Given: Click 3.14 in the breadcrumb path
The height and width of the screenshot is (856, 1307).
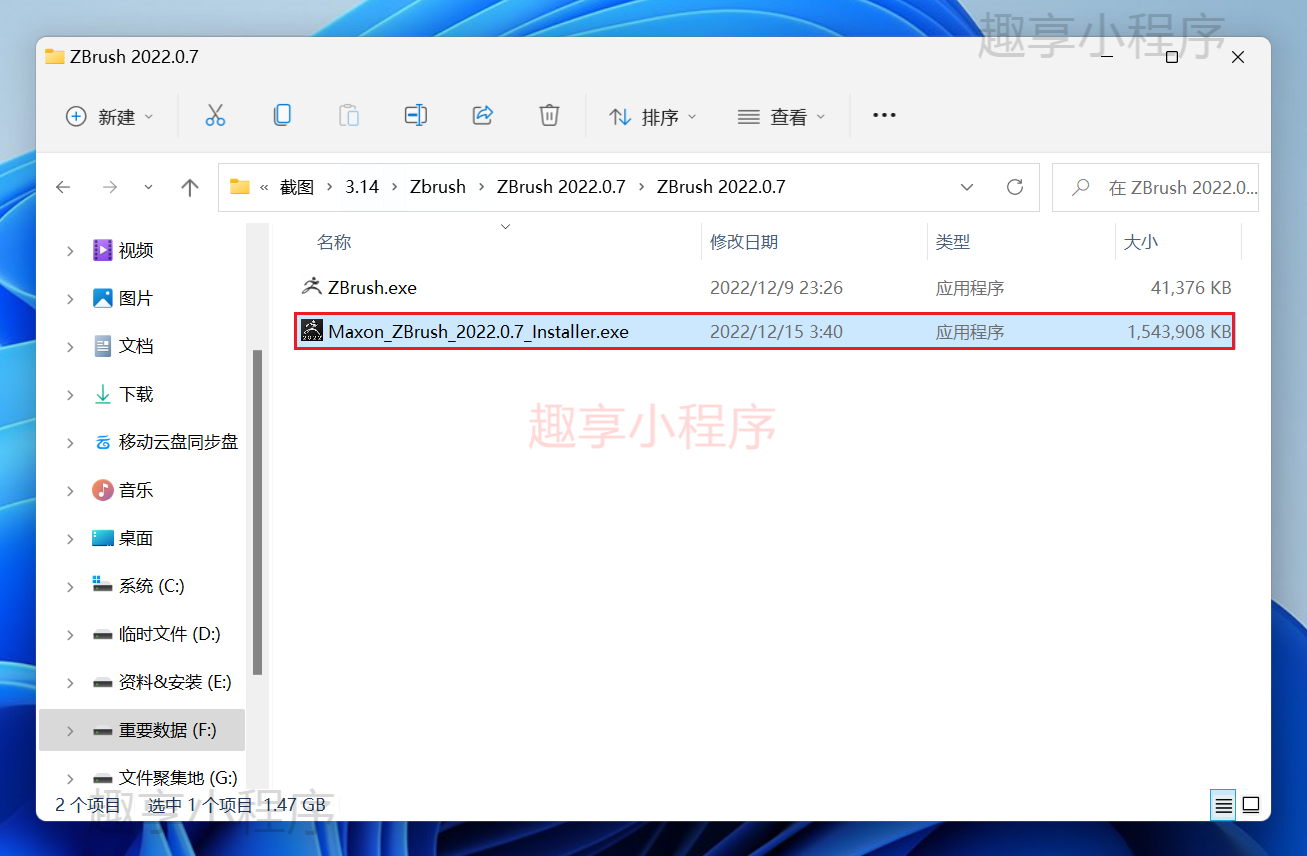Looking at the screenshot, I should pos(362,187).
